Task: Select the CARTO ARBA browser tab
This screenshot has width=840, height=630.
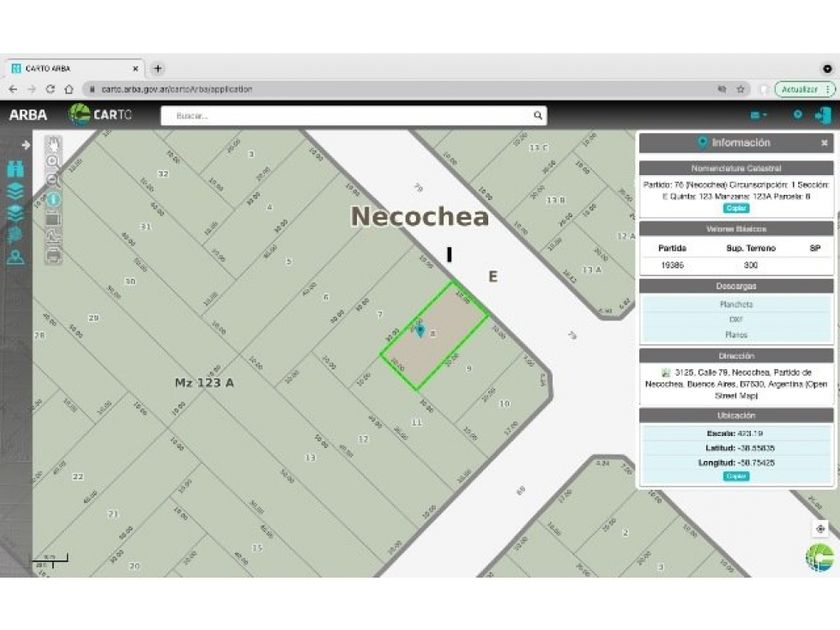Action: pyautogui.click(x=75, y=69)
